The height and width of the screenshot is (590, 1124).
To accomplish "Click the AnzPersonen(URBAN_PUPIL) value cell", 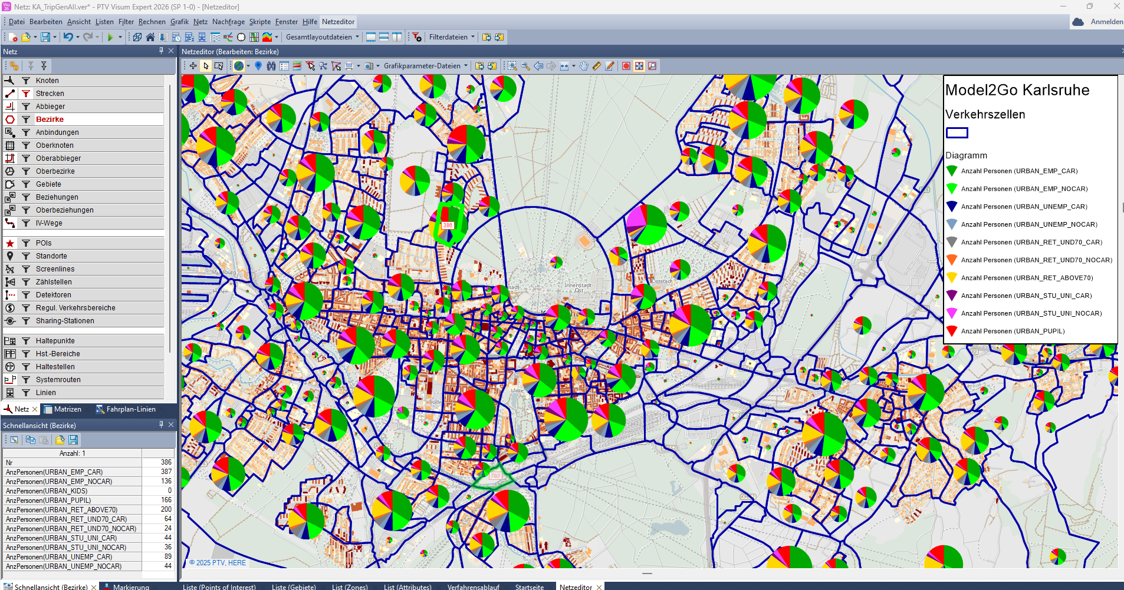I will 157,500.
